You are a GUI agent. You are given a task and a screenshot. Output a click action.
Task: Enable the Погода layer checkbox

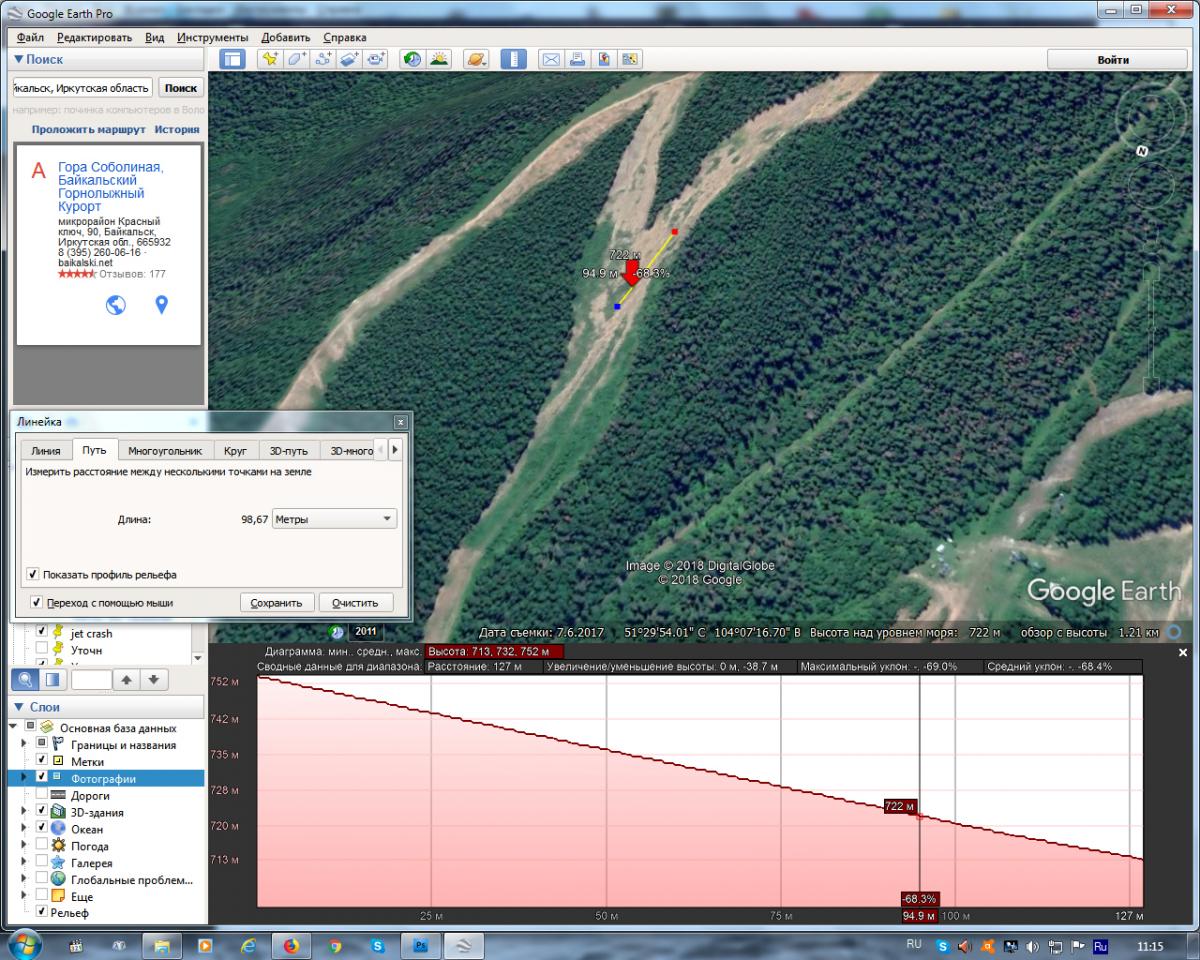tap(42, 846)
